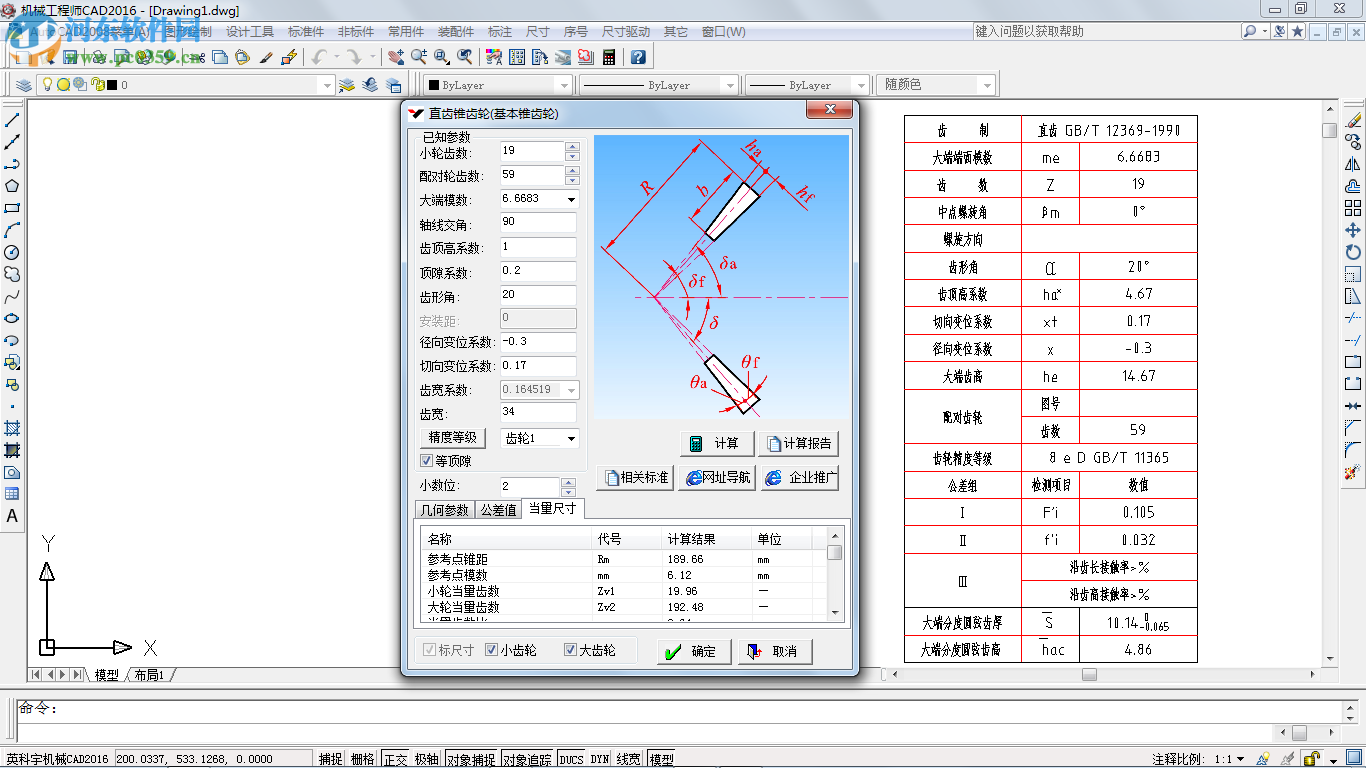This screenshot has height=768, width=1366.
Task: Switch to the 几何参数 tab
Action: 444,510
